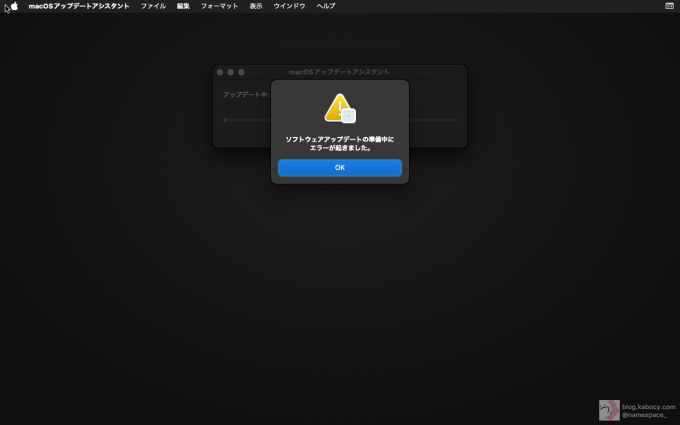The image size is (680, 425).
Task: Open the 編集 menu
Action: (x=183, y=6)
